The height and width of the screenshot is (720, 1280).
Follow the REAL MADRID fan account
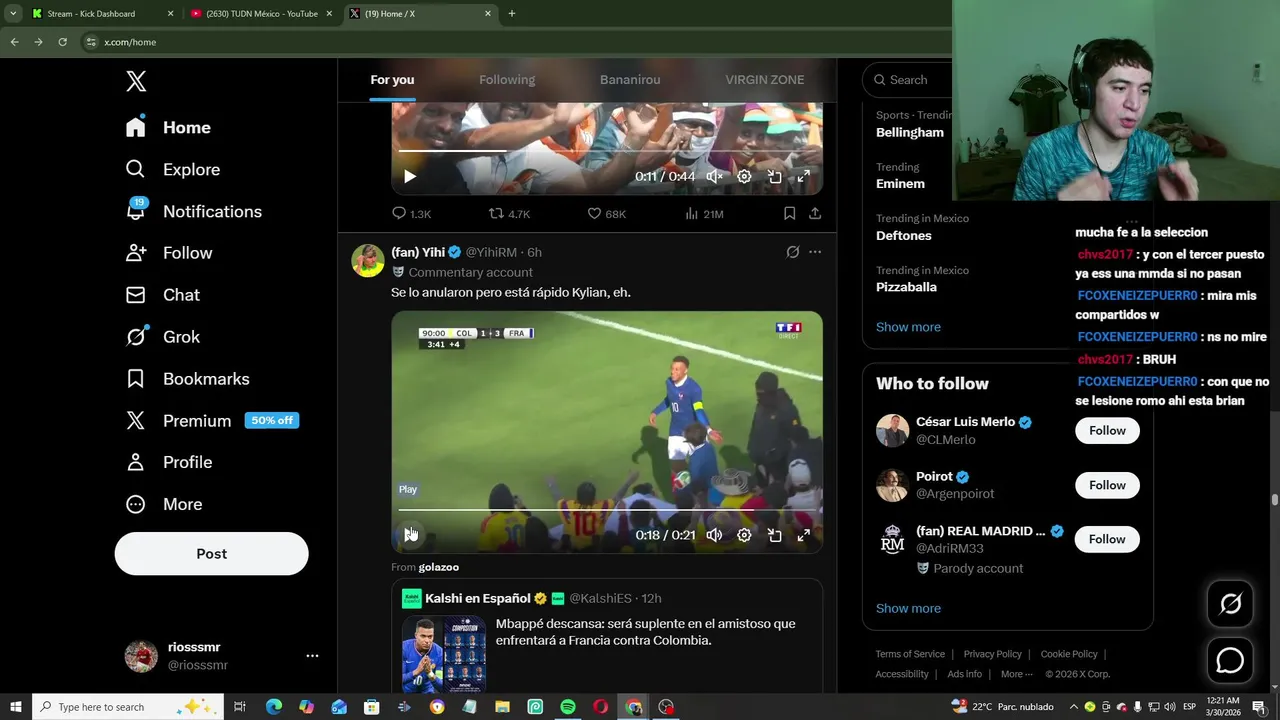pos(1107,539)
